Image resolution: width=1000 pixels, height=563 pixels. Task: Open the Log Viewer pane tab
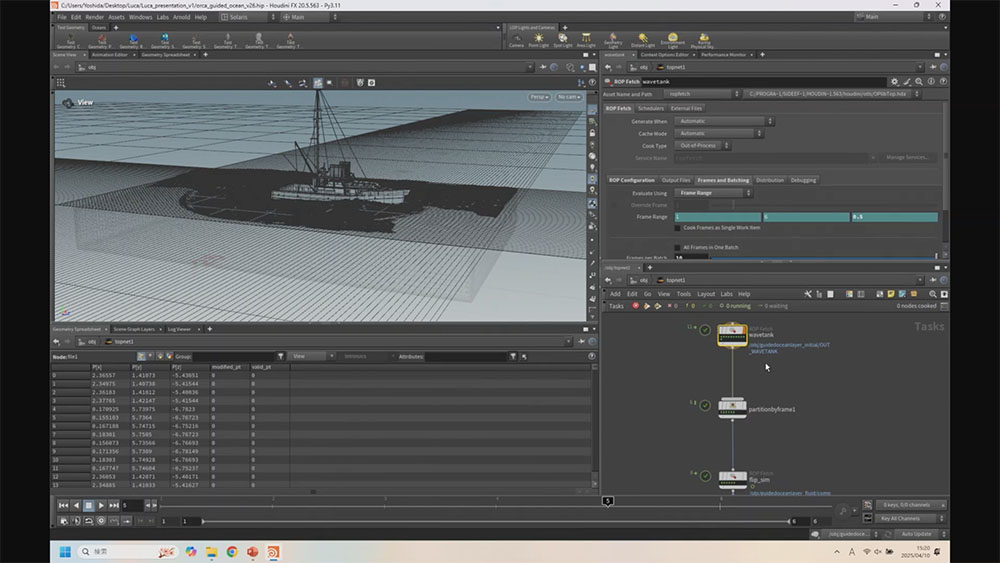(179, 329)
